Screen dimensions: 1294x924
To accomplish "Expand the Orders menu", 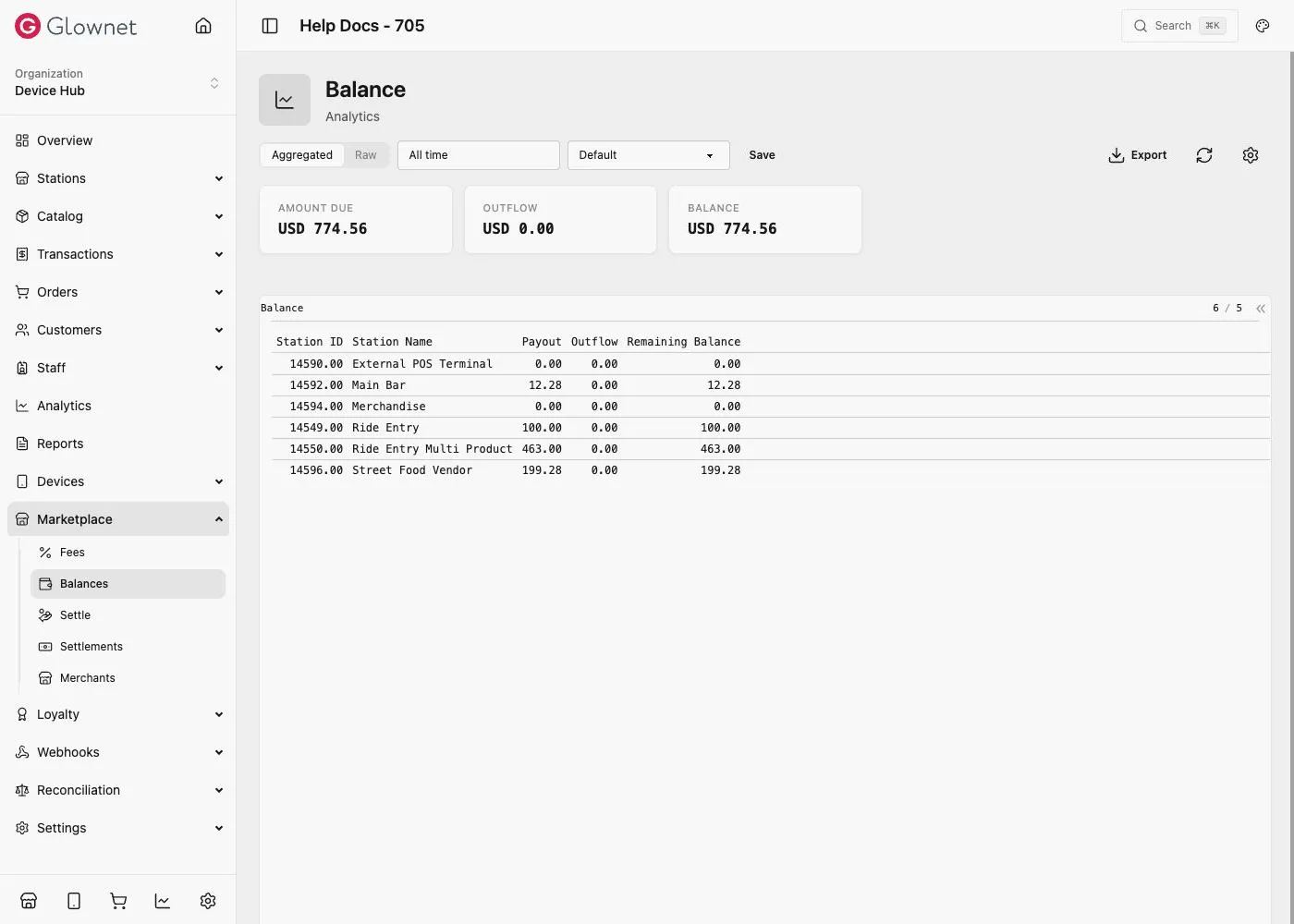I will click(x=118, y=292).
